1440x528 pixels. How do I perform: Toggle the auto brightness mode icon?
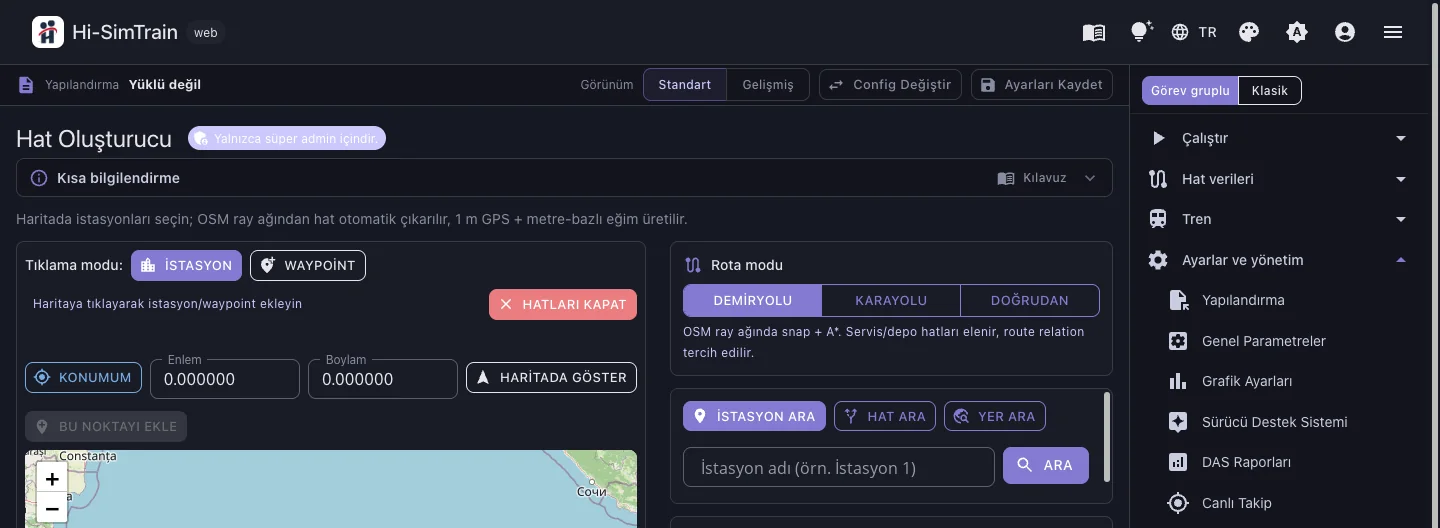[1297, 32]
